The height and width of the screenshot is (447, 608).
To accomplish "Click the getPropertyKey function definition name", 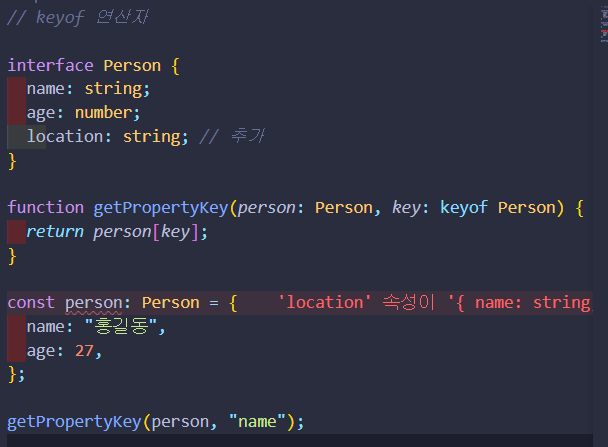I will click(x=161, y=208).
